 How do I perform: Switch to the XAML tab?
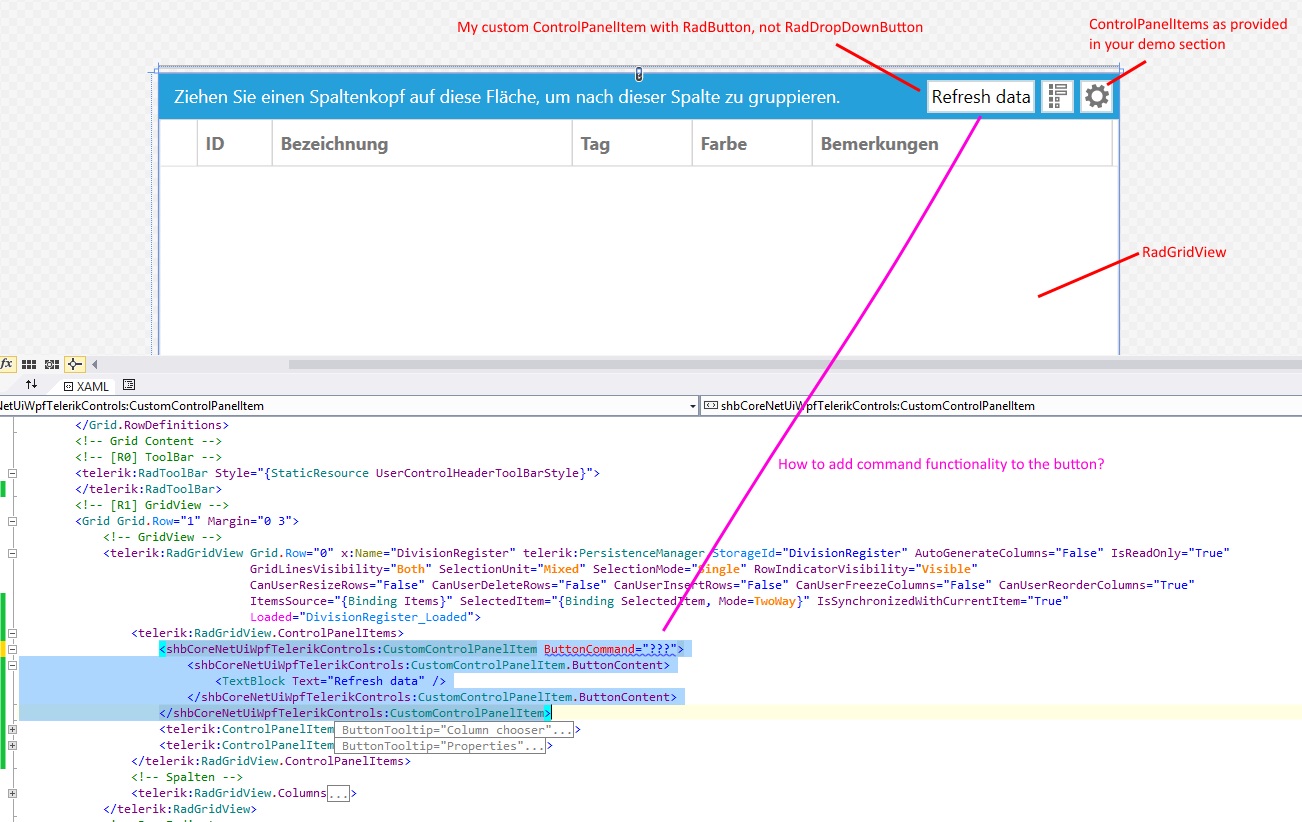[x=86, y=385]
